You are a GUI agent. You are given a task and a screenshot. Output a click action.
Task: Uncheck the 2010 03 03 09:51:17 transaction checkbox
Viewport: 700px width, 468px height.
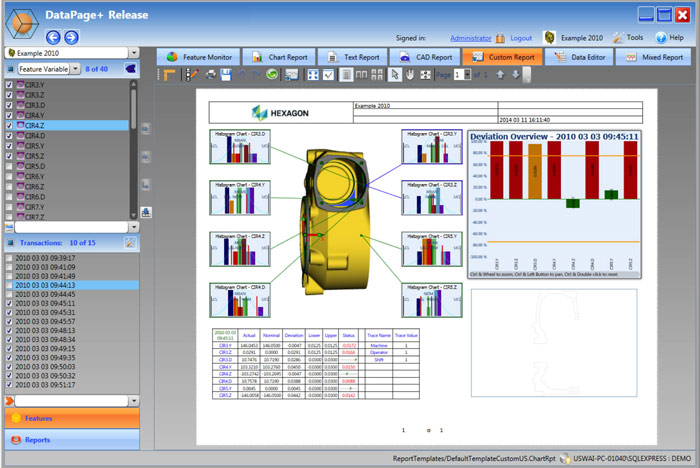tap(9, 384)
